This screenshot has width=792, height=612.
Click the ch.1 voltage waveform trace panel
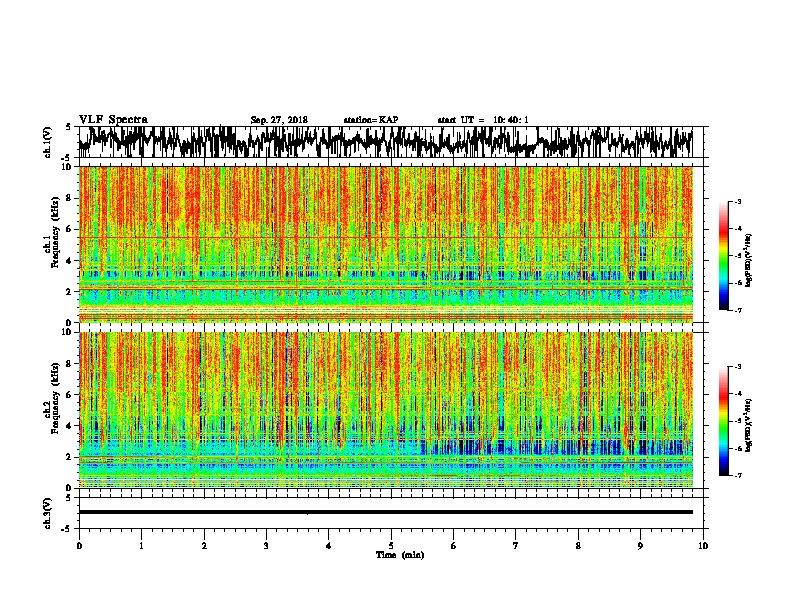(390, 142)
